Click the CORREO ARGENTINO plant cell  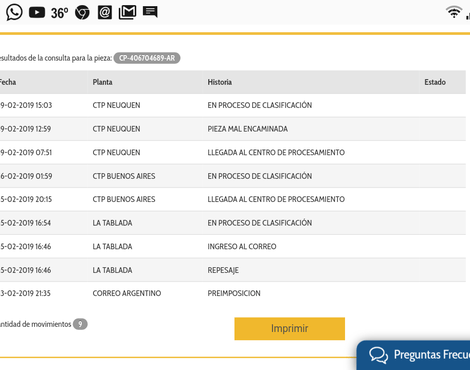click(x=127, y=293)
